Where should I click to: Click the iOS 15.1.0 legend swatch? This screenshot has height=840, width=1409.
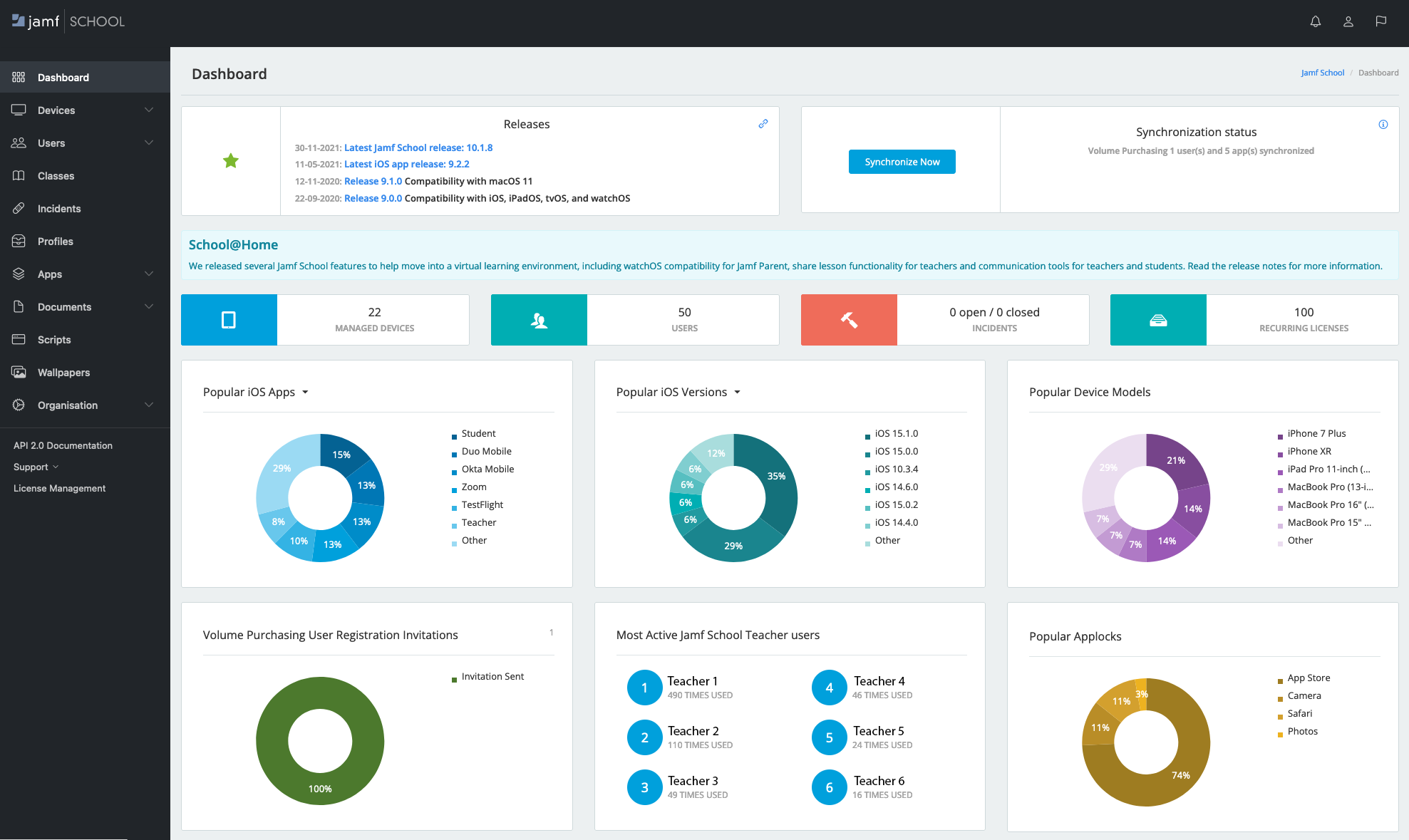click(x=867, y=437)
